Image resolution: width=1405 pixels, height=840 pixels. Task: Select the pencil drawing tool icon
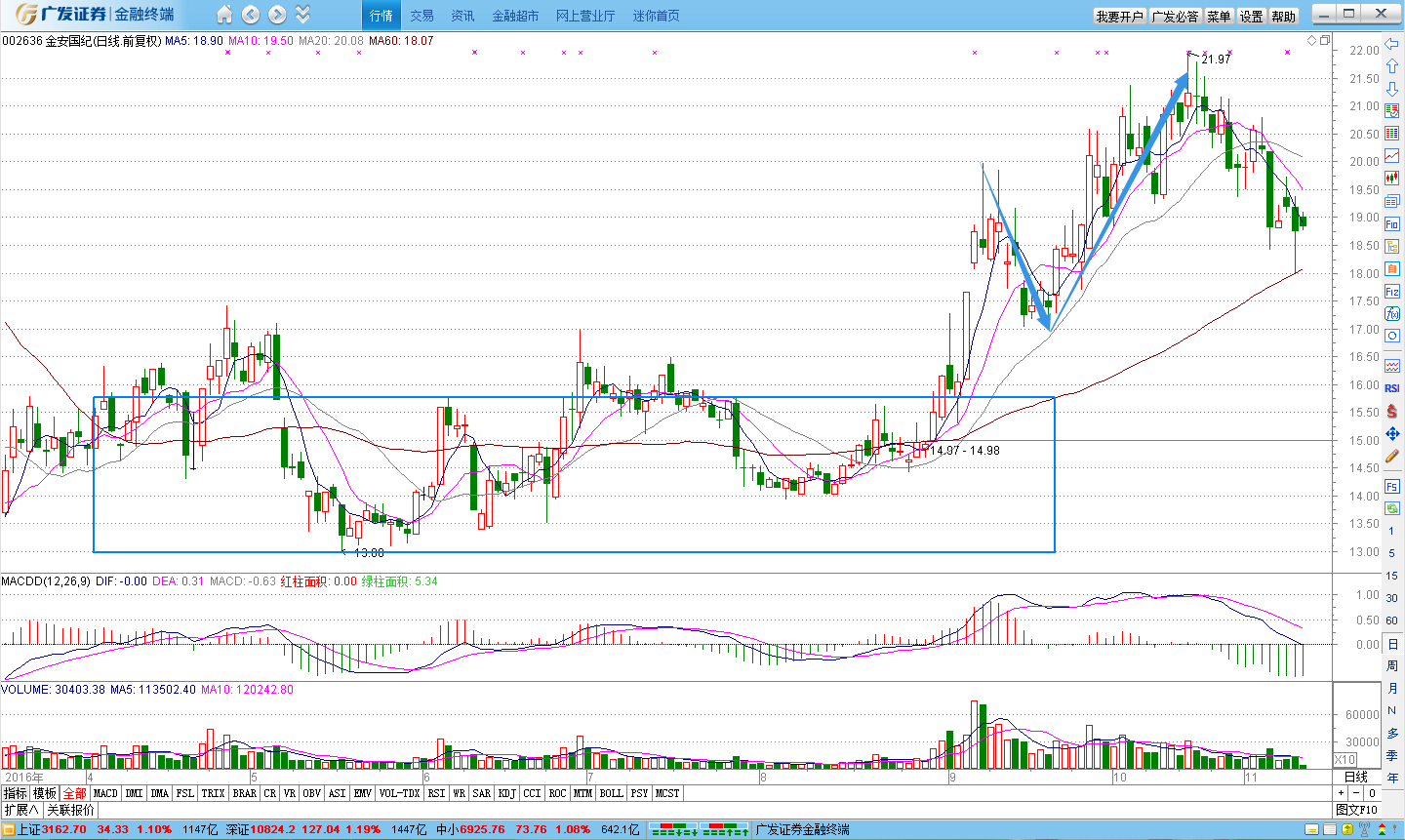tap(1392, 456)
